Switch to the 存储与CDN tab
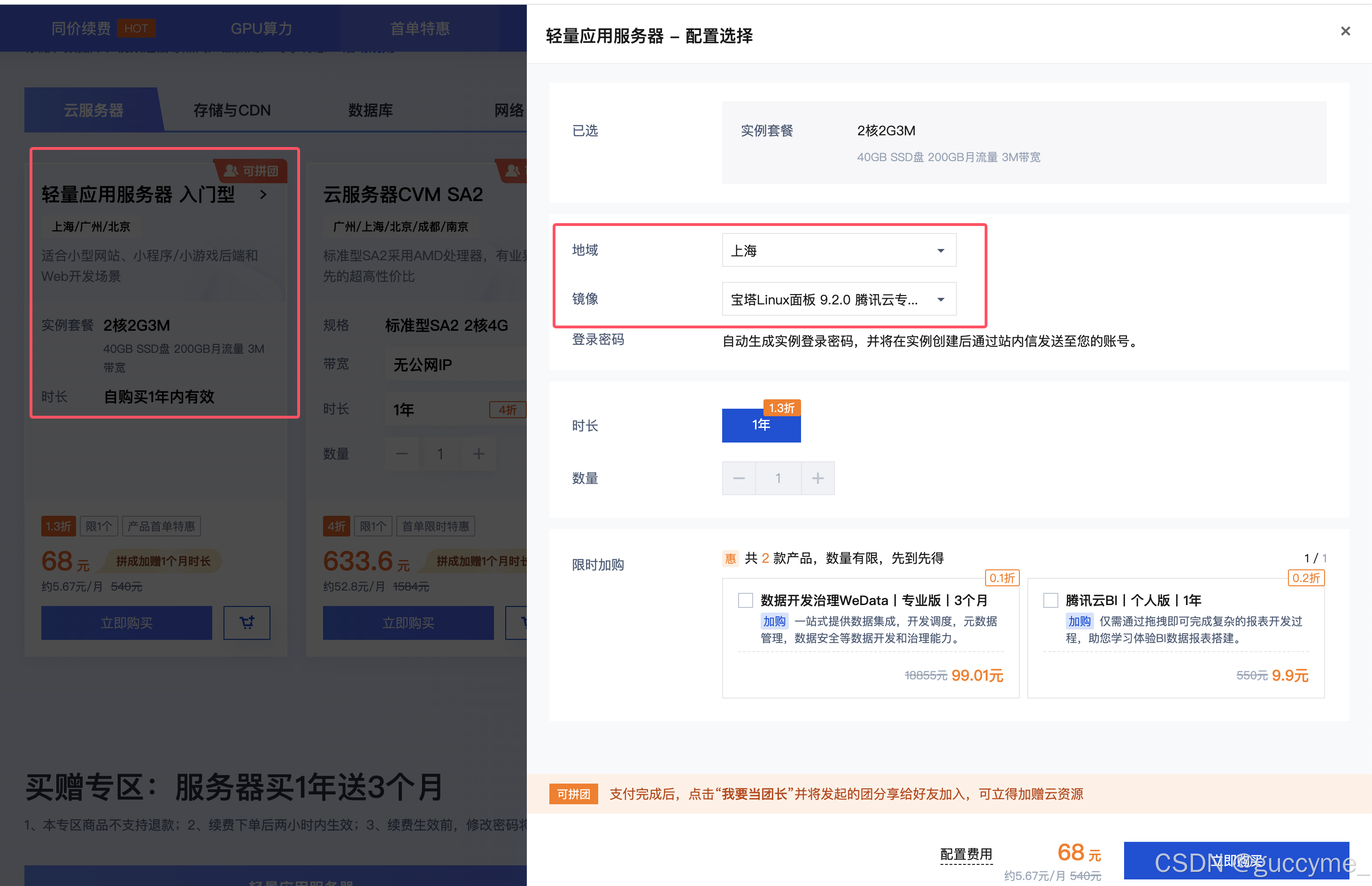Image resolution: width=1372 pixels, height=886 pixels. [232, 110]
